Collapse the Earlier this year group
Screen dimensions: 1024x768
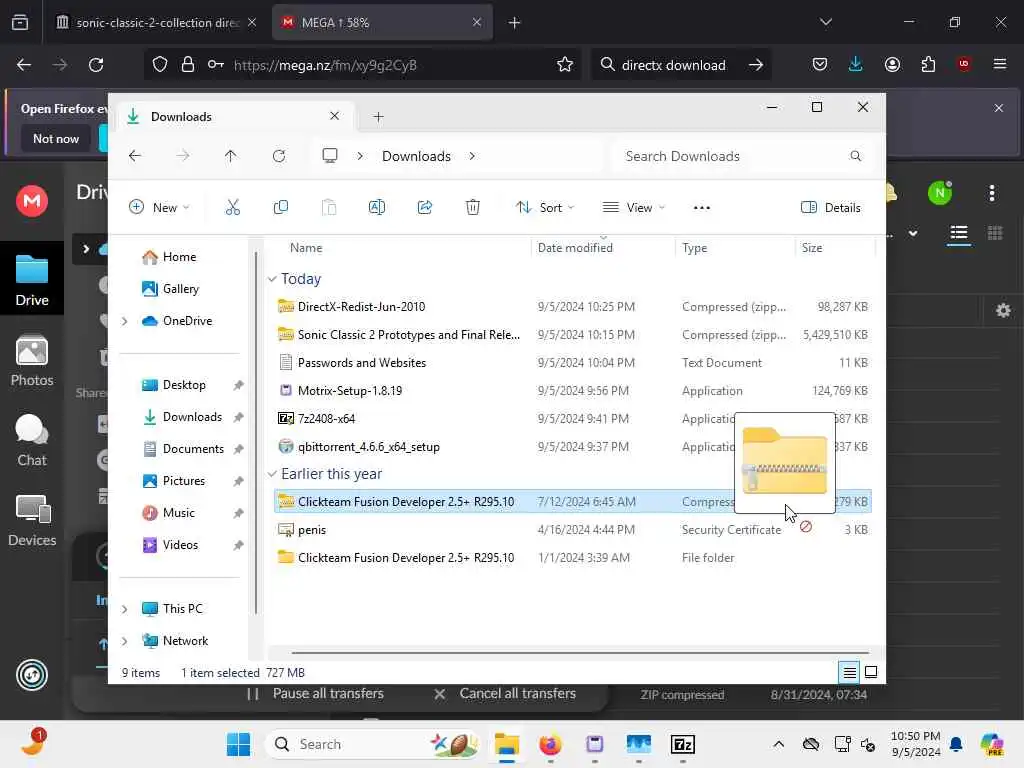[x=272, y=473]
